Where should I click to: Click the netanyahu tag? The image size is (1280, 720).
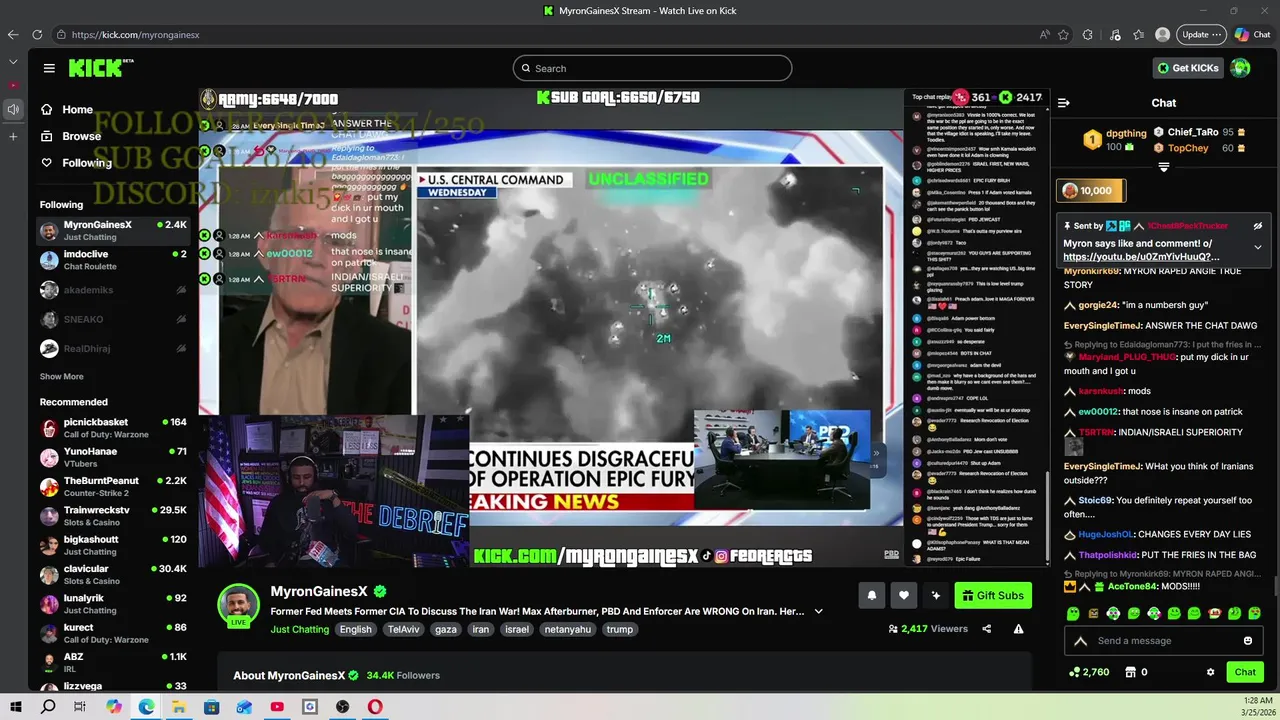pos(568,630)
